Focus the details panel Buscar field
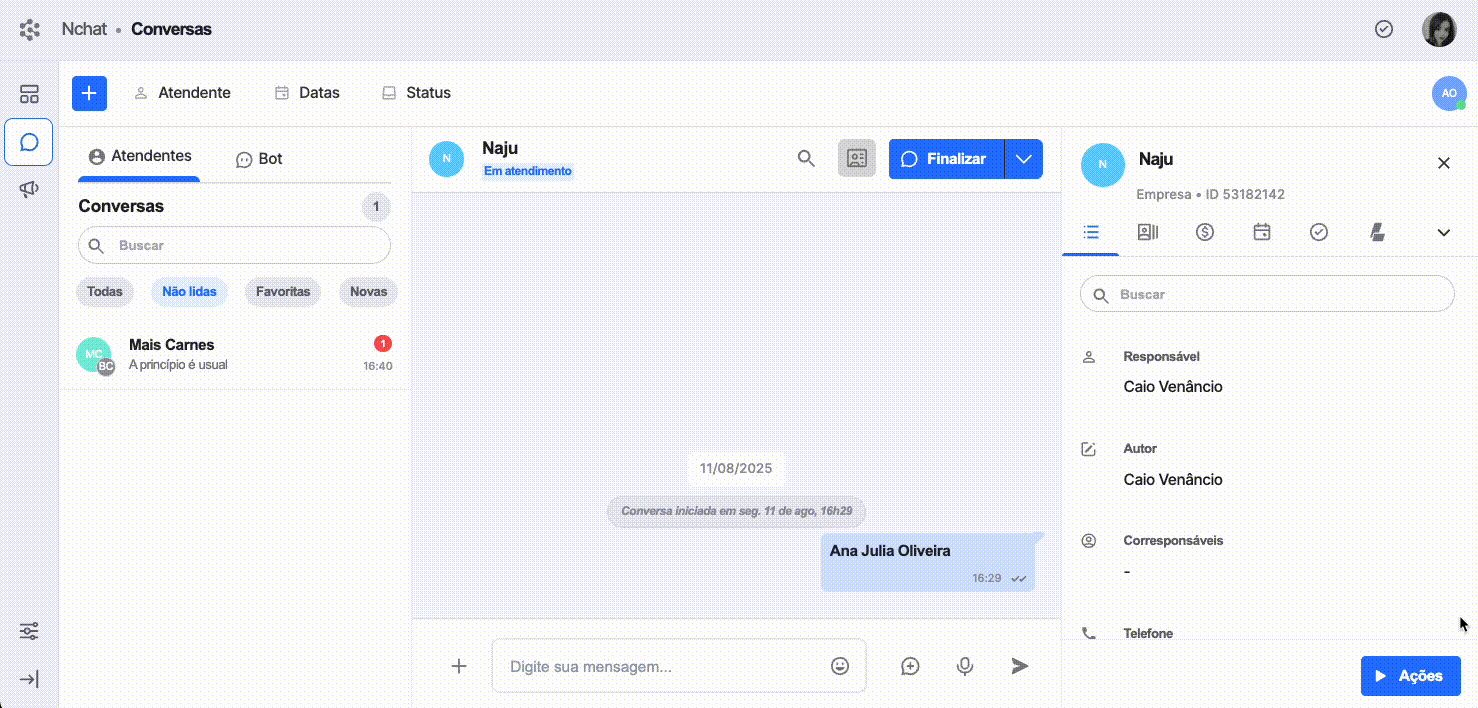 1267,294
